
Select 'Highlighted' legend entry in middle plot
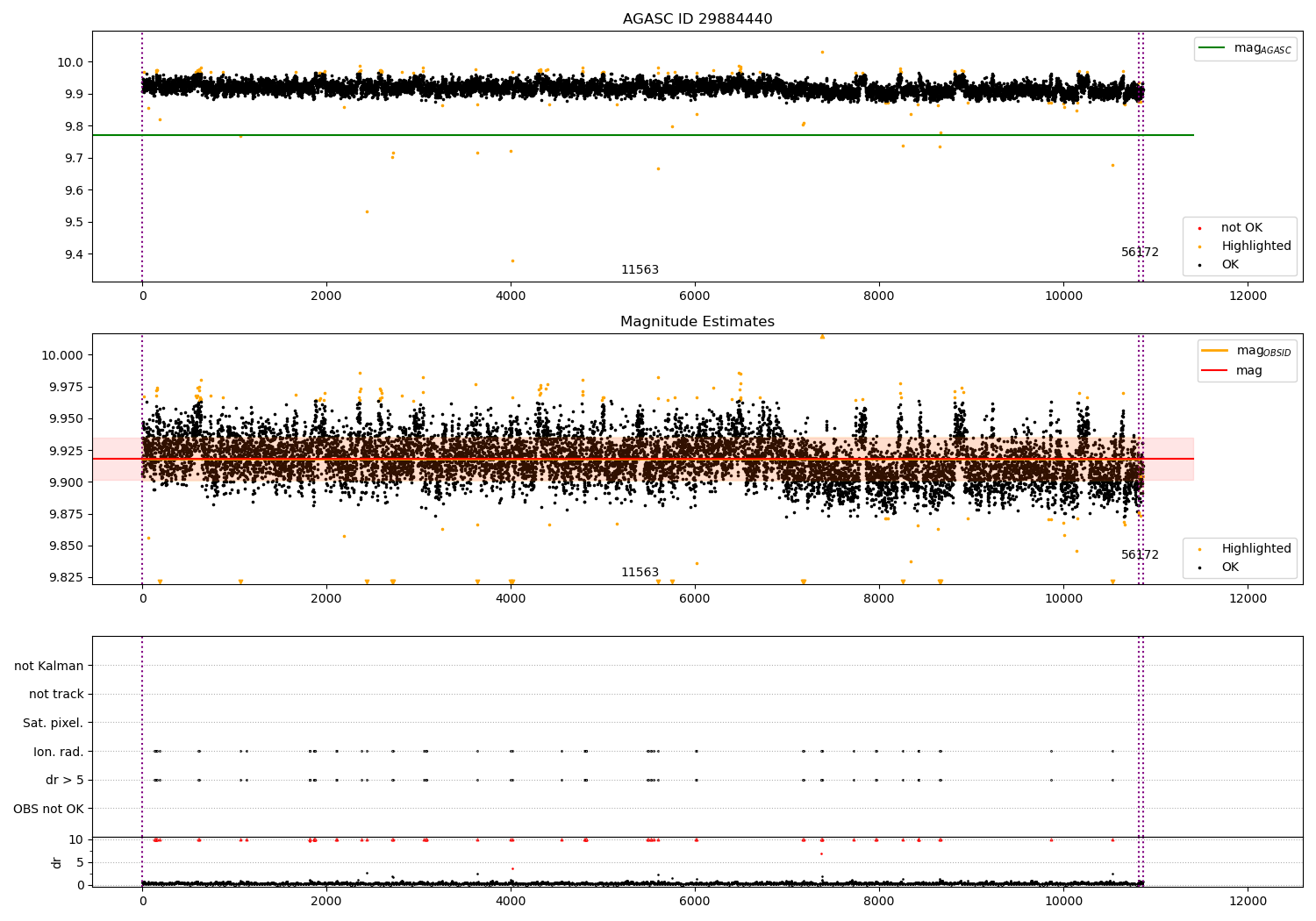pos(1255,549)
